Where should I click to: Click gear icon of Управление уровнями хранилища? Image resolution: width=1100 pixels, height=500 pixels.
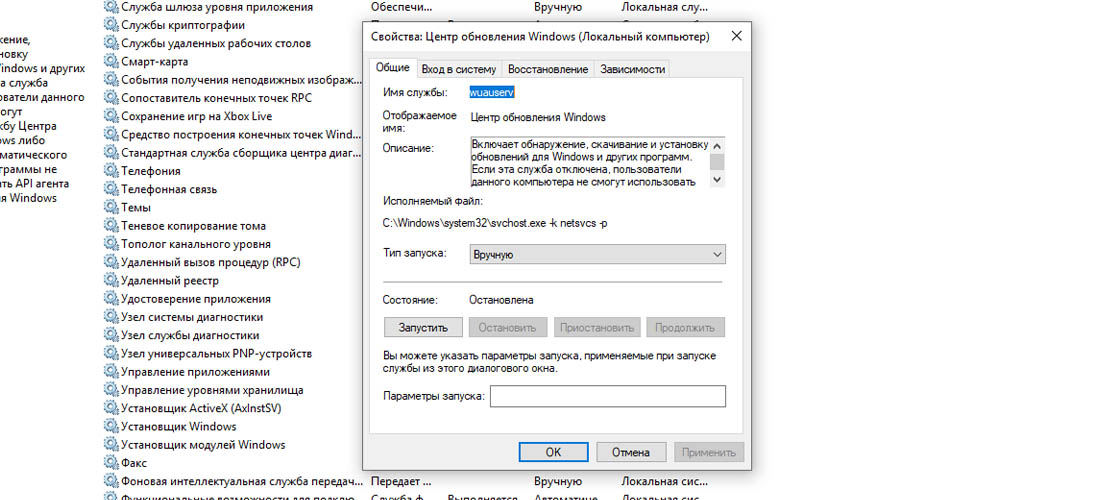point(111,390)
